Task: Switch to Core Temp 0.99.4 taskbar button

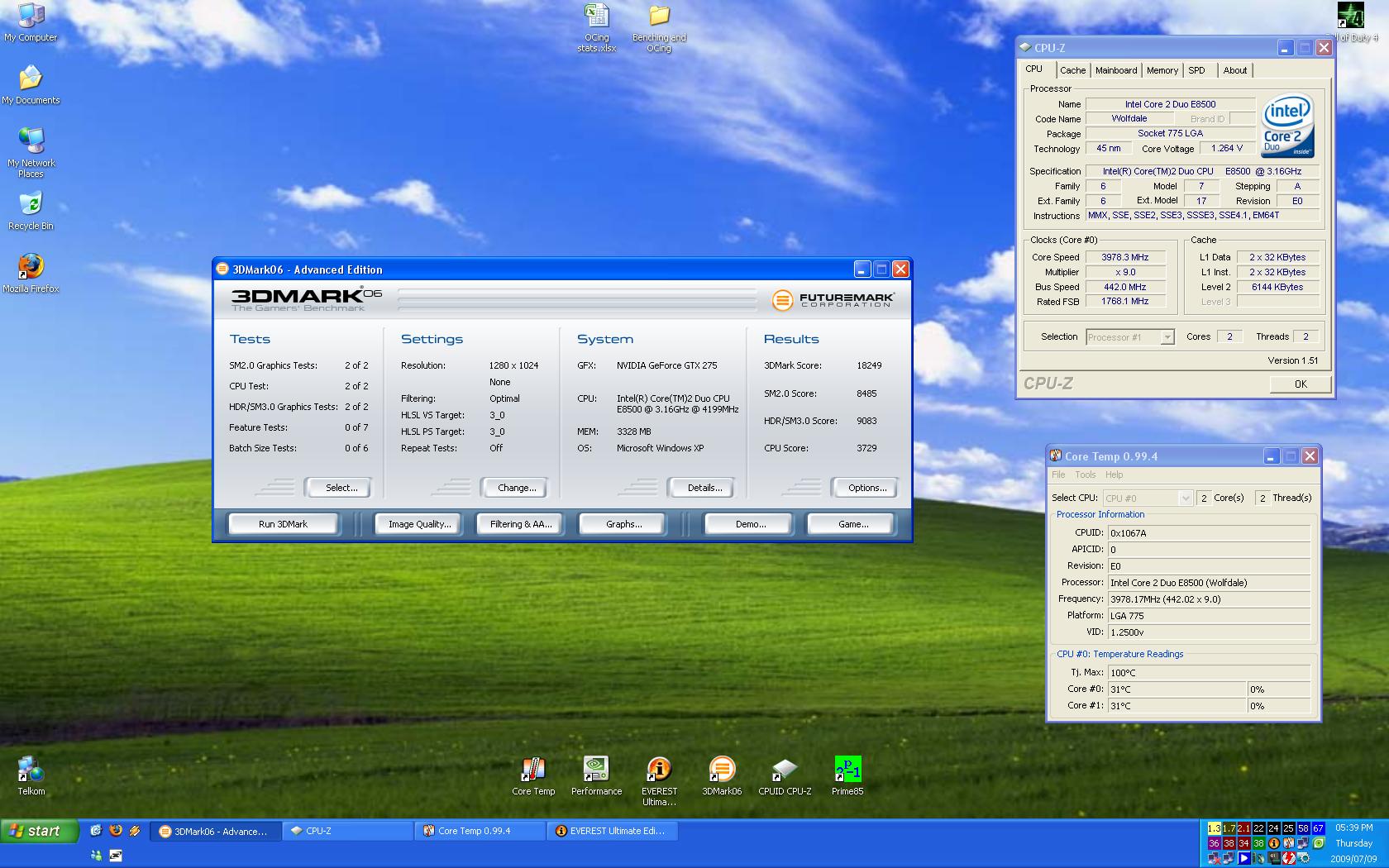Action: click(480, 831)
